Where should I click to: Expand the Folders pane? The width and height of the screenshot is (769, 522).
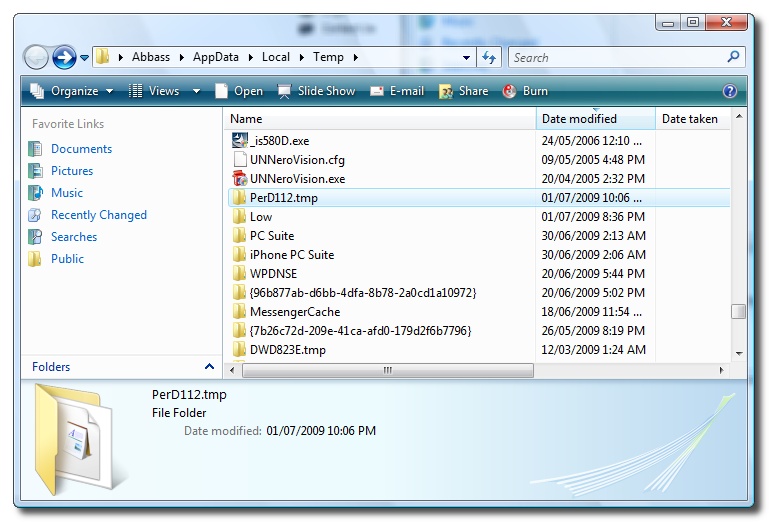[x=209, y=367]
